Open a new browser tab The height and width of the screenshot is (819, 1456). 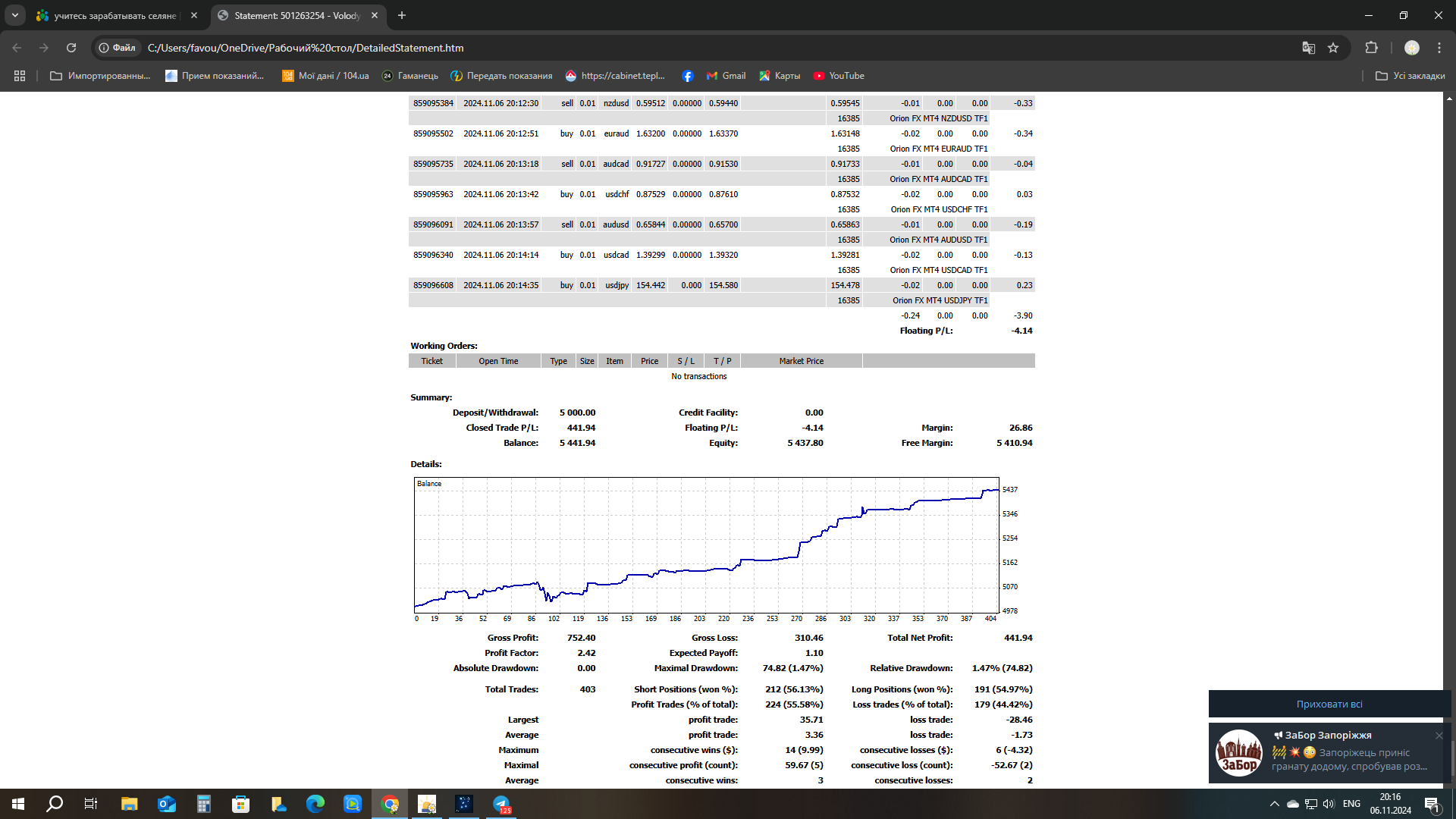[402, 15]
